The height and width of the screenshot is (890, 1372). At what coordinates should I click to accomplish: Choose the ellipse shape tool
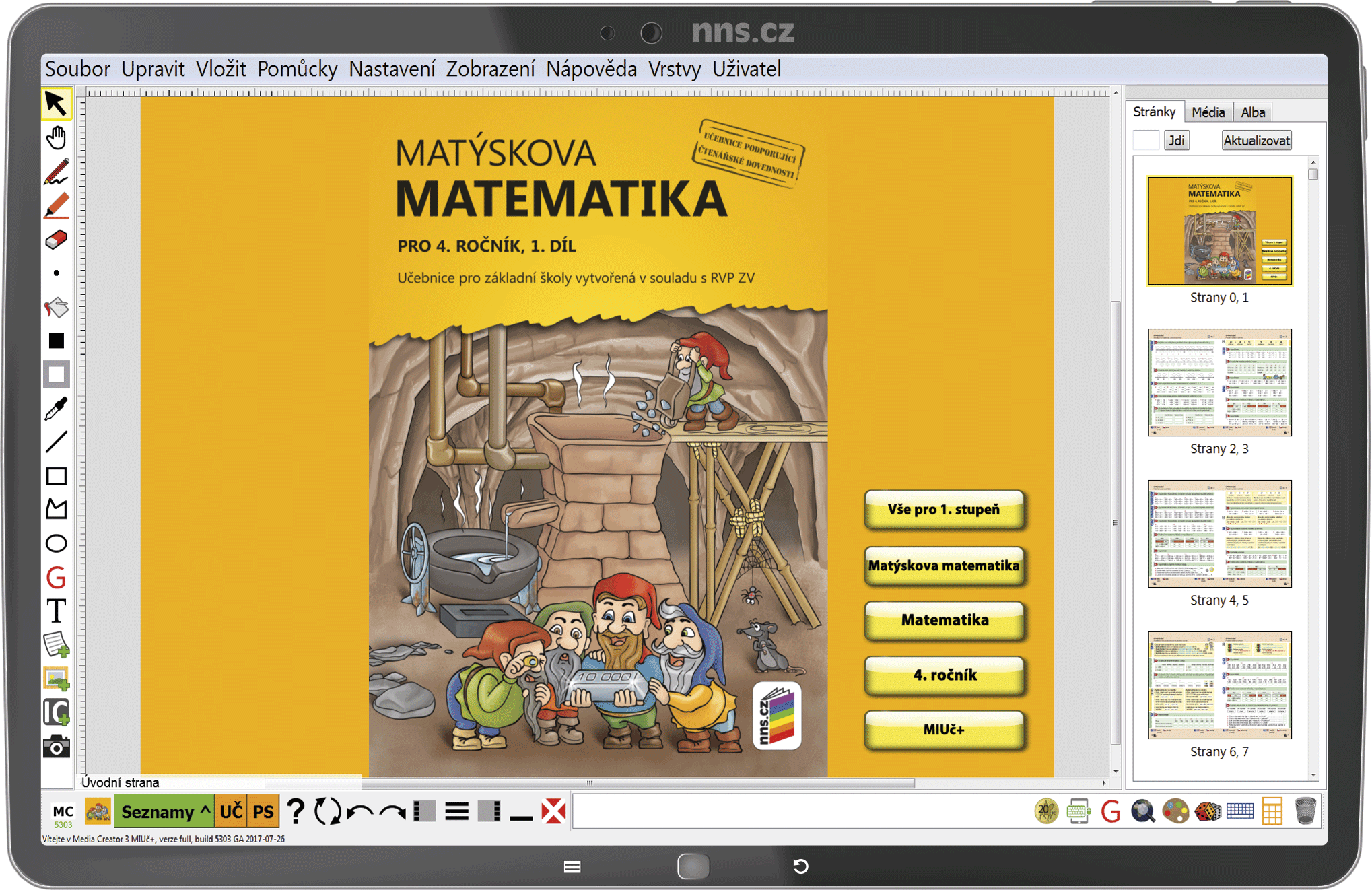coord(57,543)
